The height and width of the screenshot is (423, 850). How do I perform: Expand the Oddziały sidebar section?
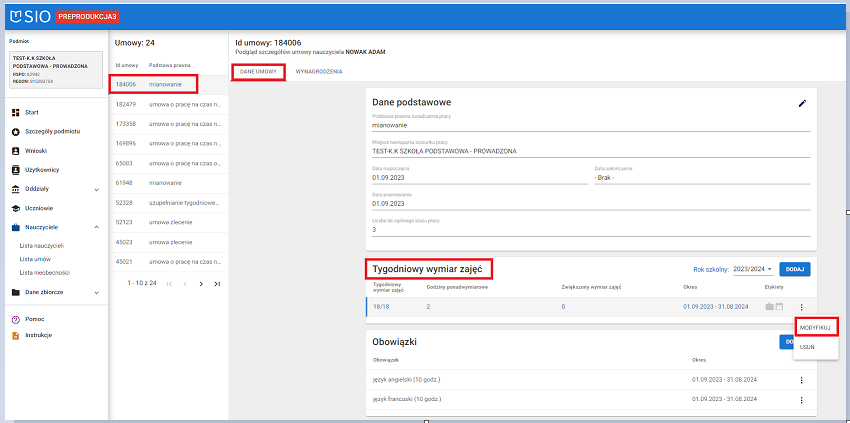[96, 189]
